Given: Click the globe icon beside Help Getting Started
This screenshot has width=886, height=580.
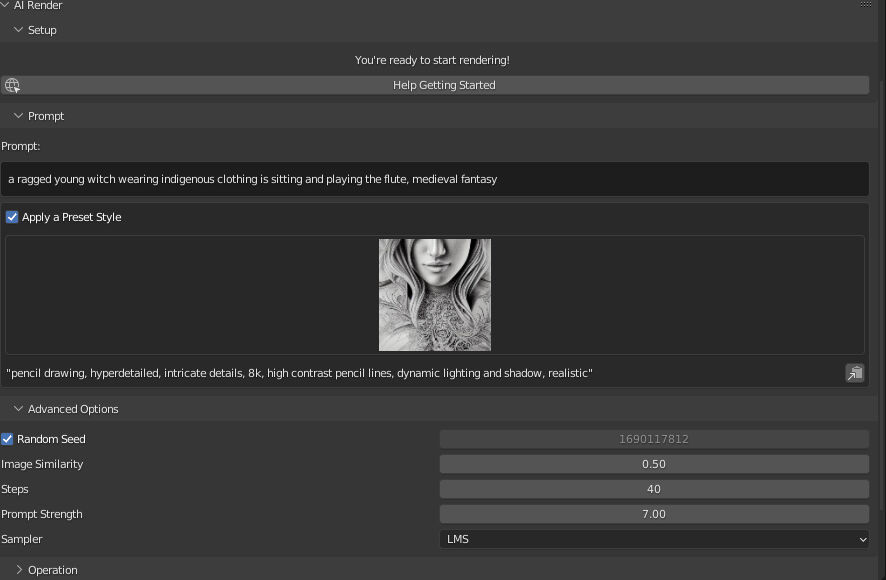Looking at the screenshot, I should (12, 85).
